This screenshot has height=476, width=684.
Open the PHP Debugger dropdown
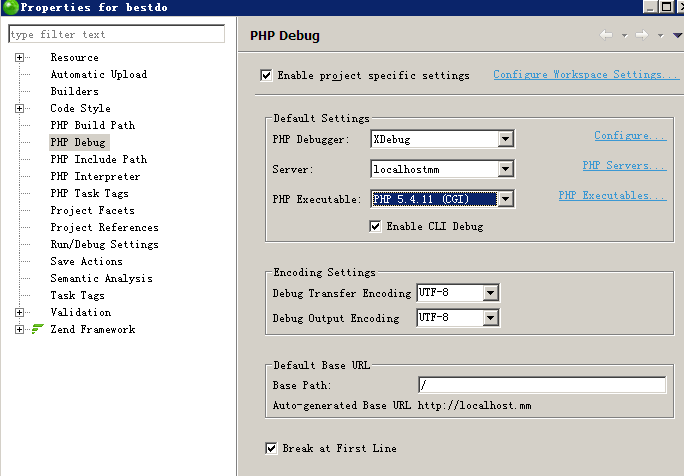(x=505, y=139)
